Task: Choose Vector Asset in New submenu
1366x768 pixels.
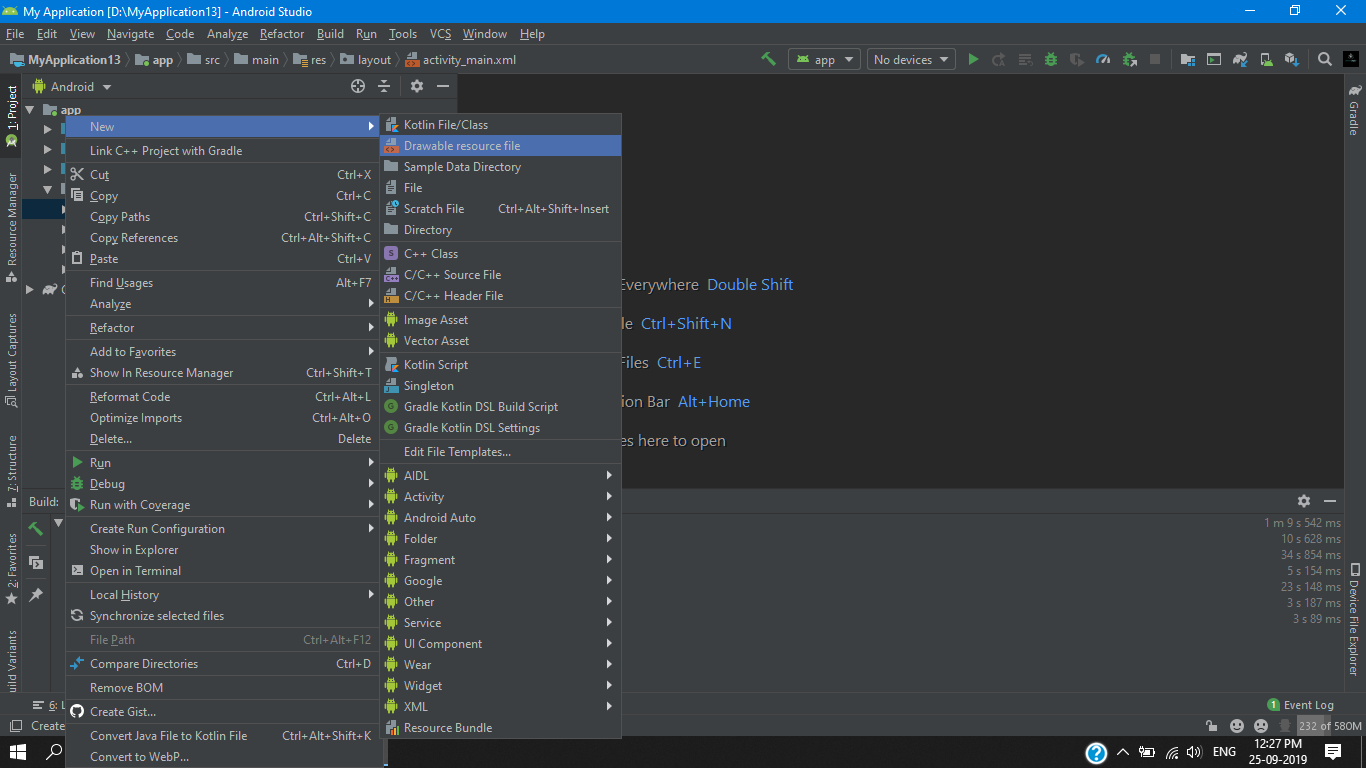Action: coord(436,341)
